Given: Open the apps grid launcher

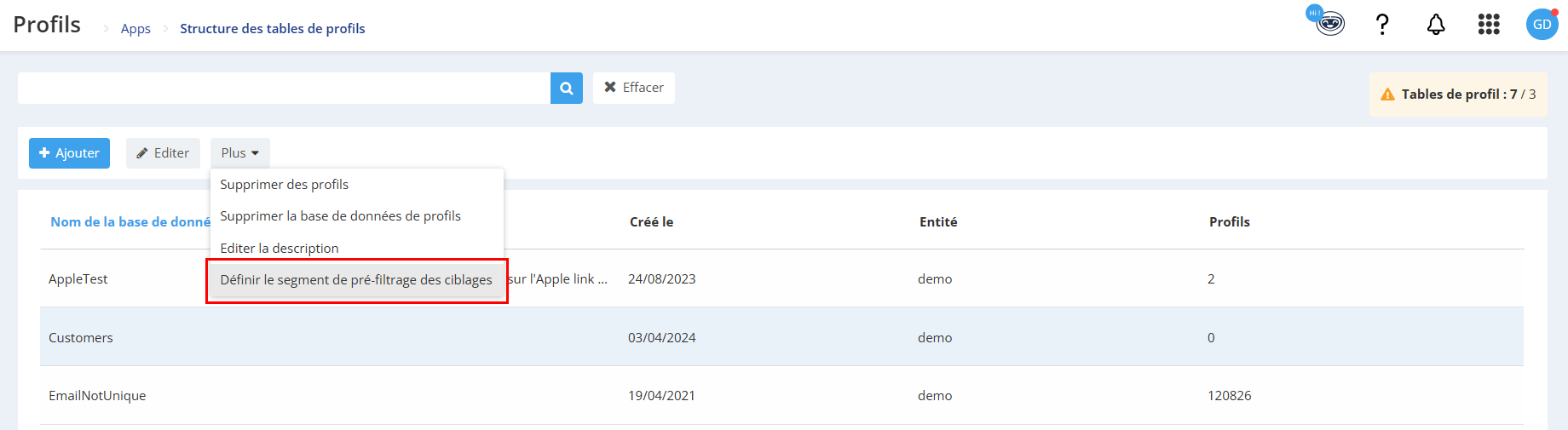Looking at the screenshot, I should [1489, 25].
